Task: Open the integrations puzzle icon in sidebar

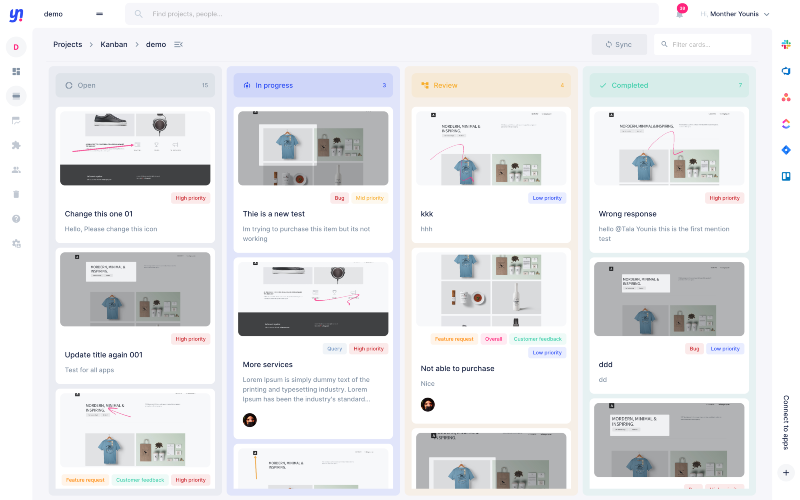Action: pos(16,145)
